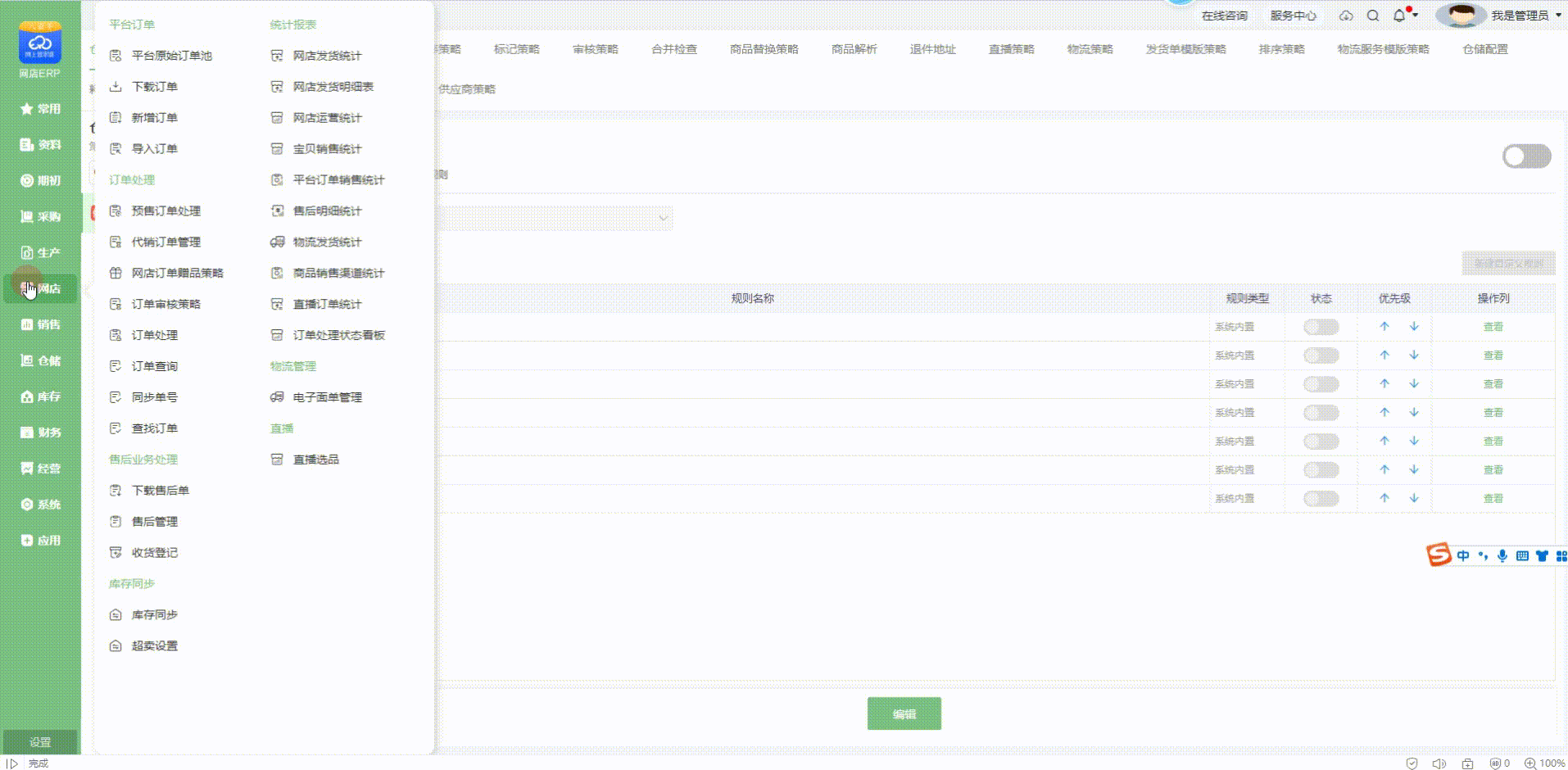Toggle status switch in sixth rule row
The width and height of the screenshot is (1568, 770).
(1321, 470)
